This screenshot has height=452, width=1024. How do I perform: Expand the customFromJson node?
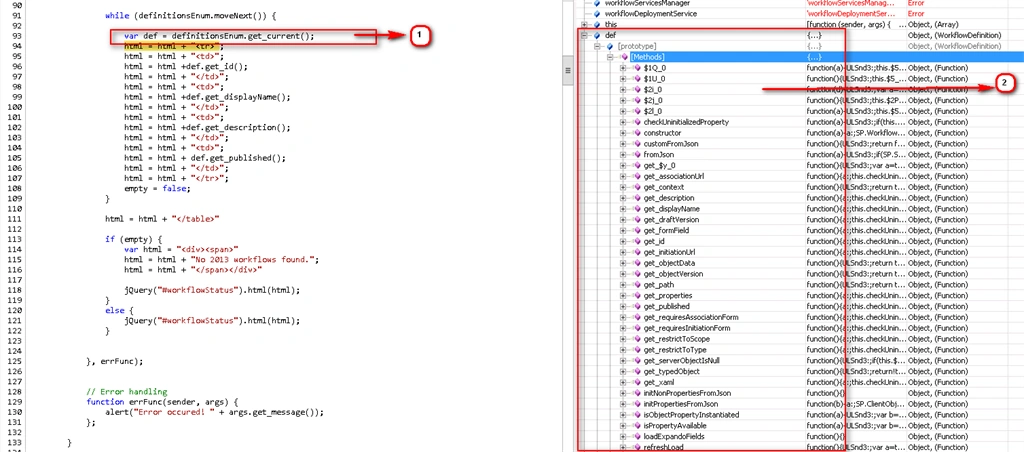pyautogui.click(x=623, y=144)
